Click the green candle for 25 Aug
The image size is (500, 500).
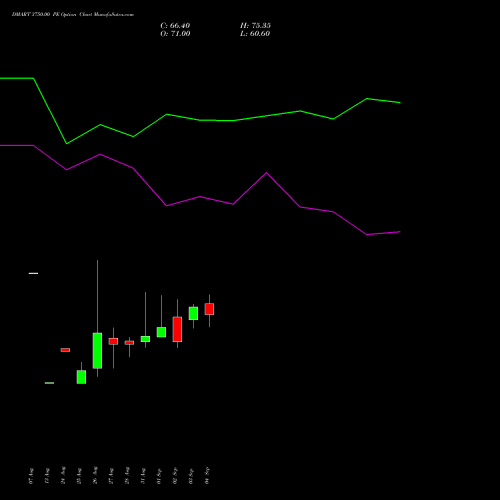point(81,377)
